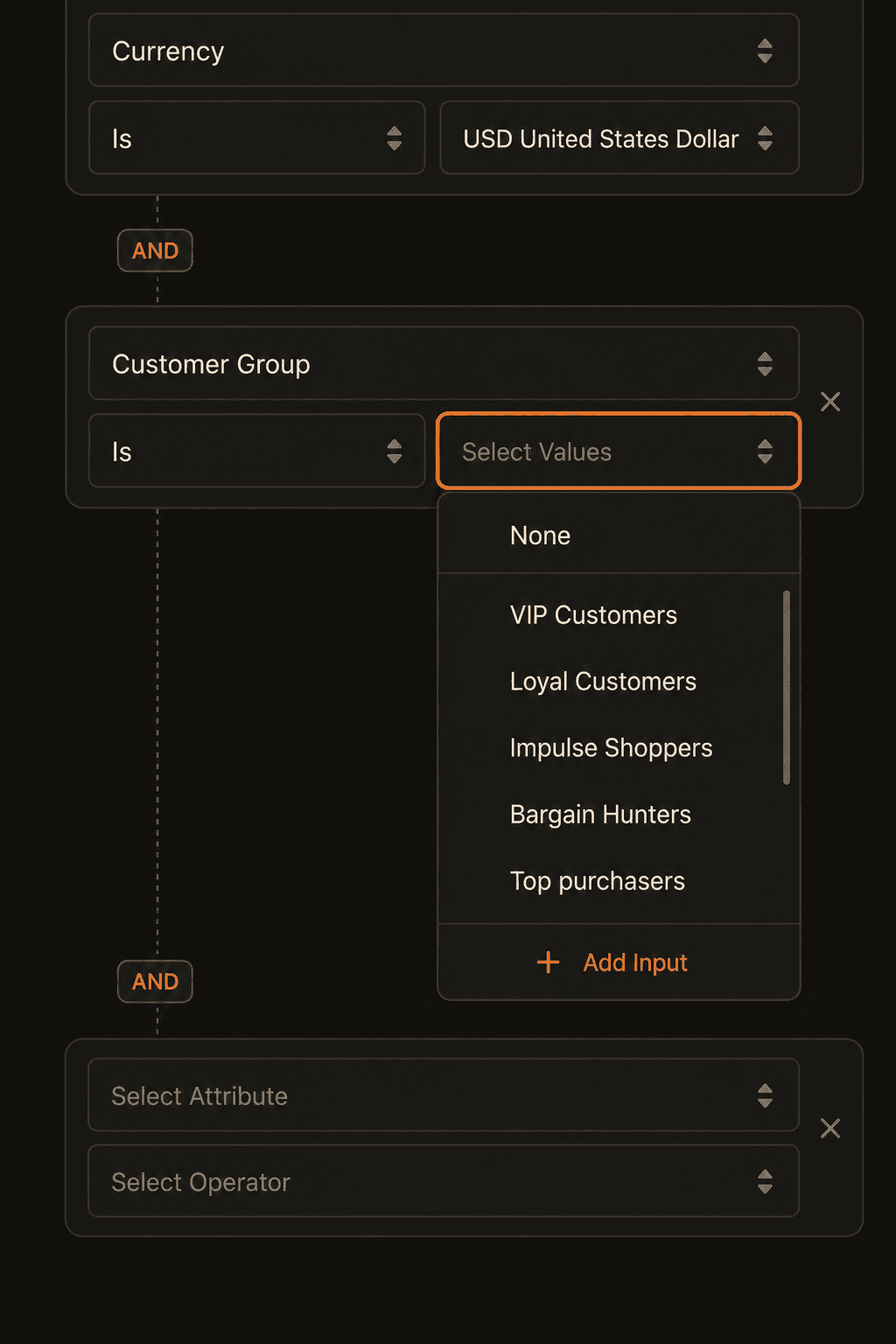
Task: Open the Select Operator dropdown
Action: click(444, 1181)
